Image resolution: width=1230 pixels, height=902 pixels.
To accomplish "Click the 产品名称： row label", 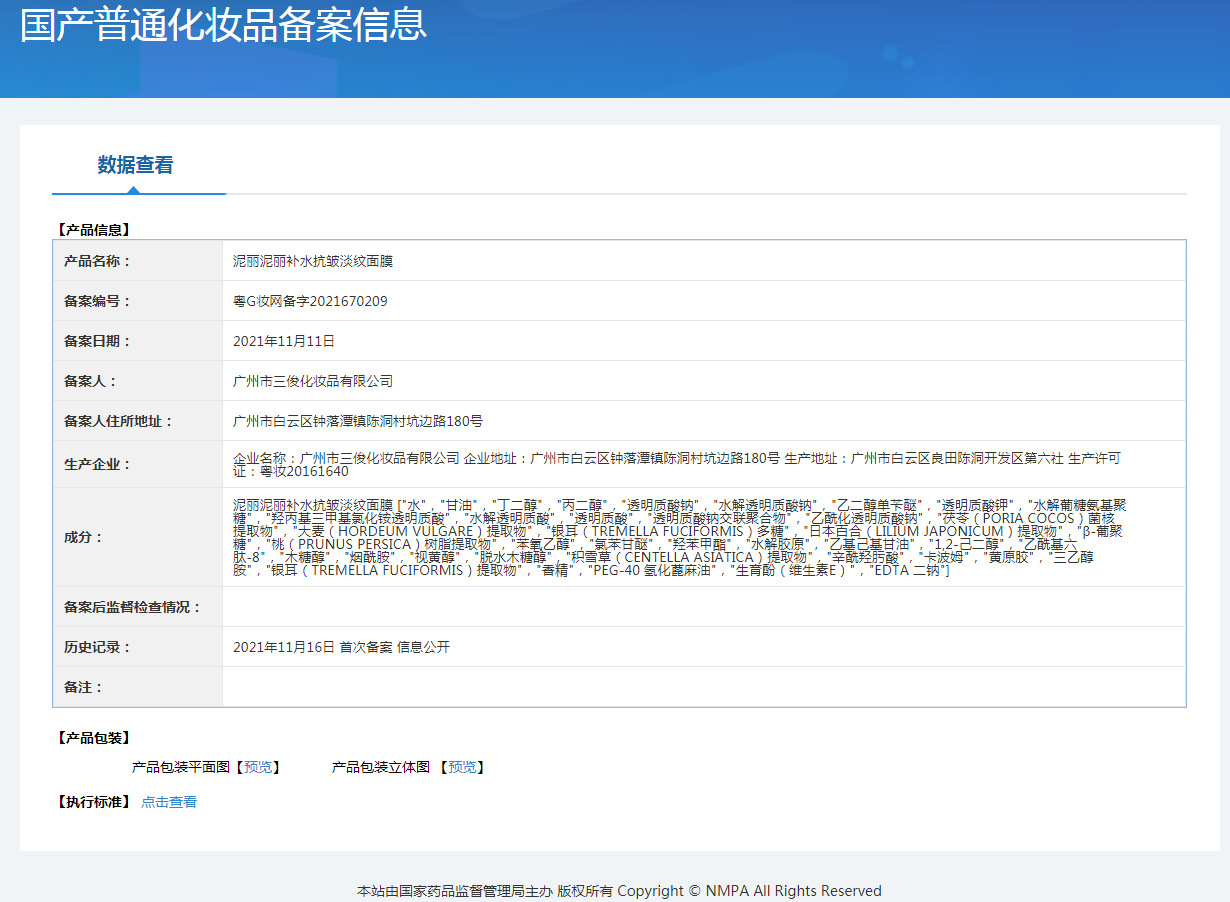I will [97, 261].
